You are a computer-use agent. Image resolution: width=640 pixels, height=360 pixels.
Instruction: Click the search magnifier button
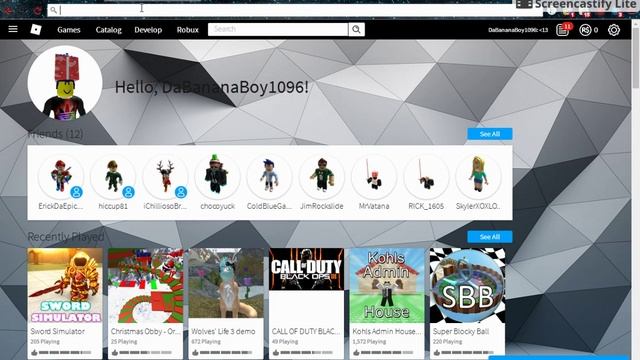(x=356, y=29)
